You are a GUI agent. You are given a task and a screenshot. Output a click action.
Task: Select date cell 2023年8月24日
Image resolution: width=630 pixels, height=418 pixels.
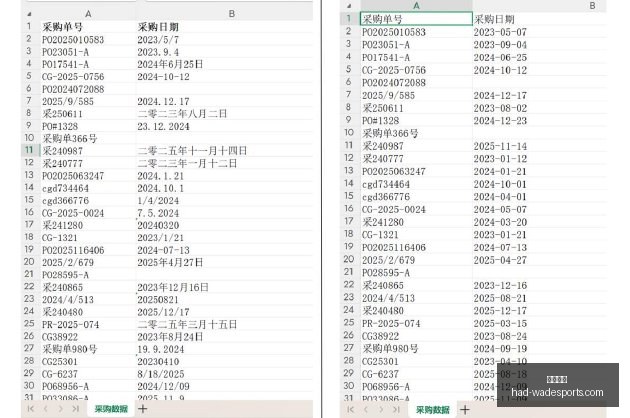[x=170, y=336]
